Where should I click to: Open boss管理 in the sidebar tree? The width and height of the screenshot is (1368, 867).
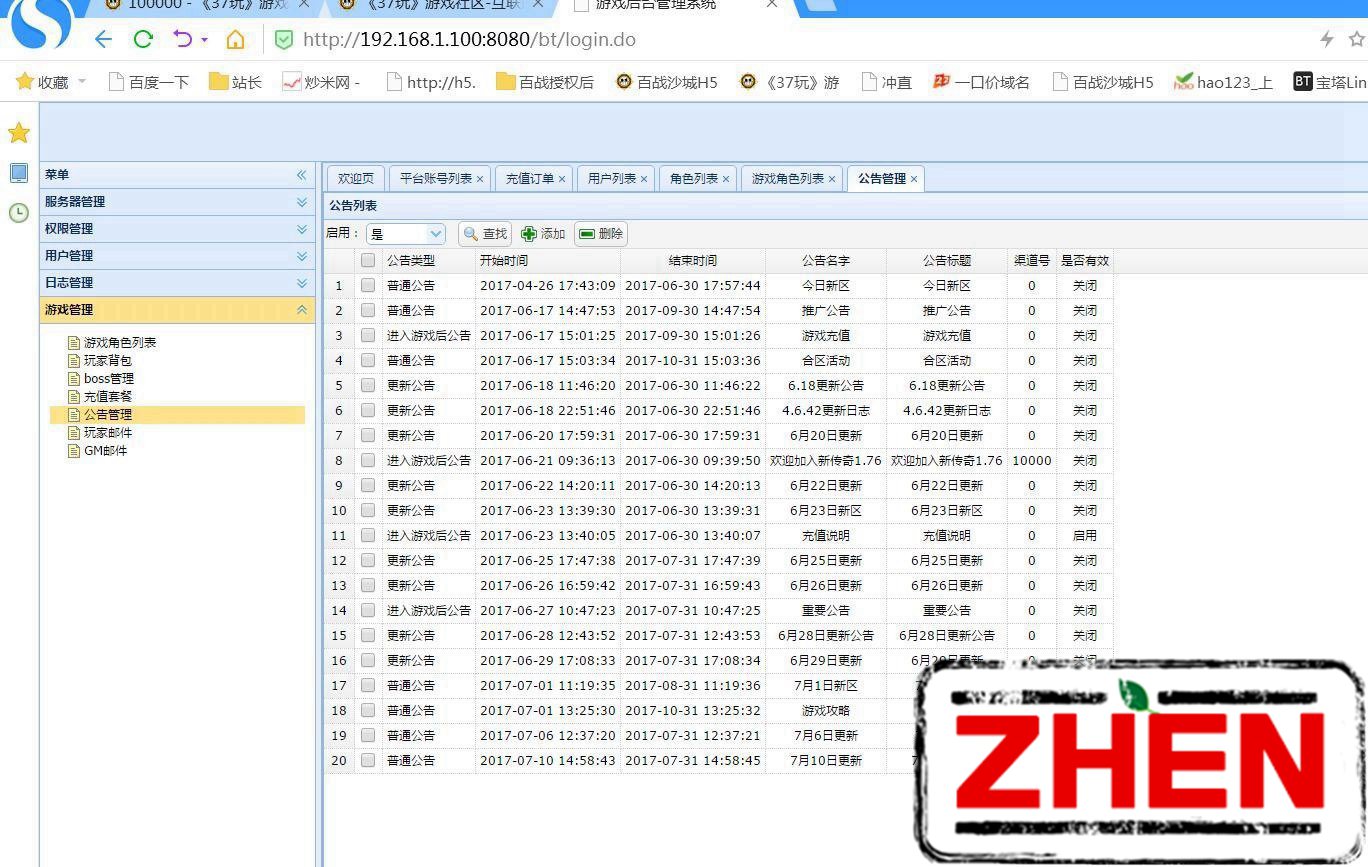(x=108, y=379)
